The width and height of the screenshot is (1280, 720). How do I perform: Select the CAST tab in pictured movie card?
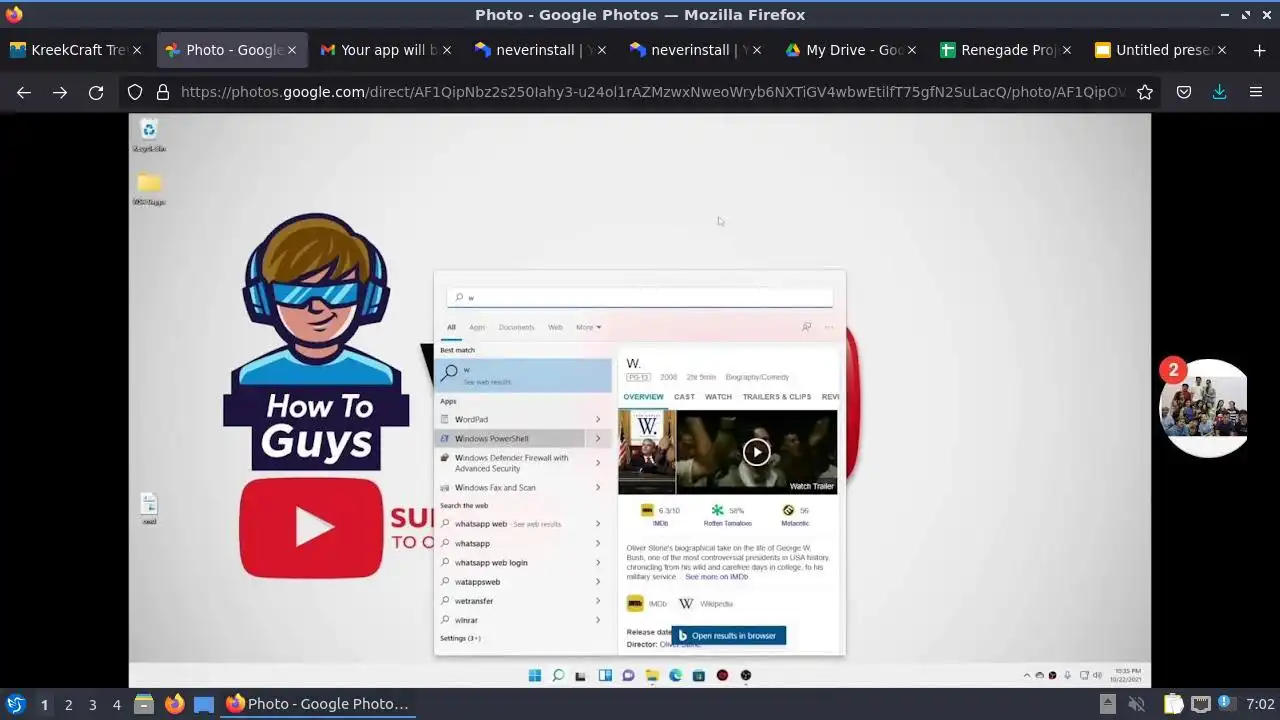tap(684, 397)
